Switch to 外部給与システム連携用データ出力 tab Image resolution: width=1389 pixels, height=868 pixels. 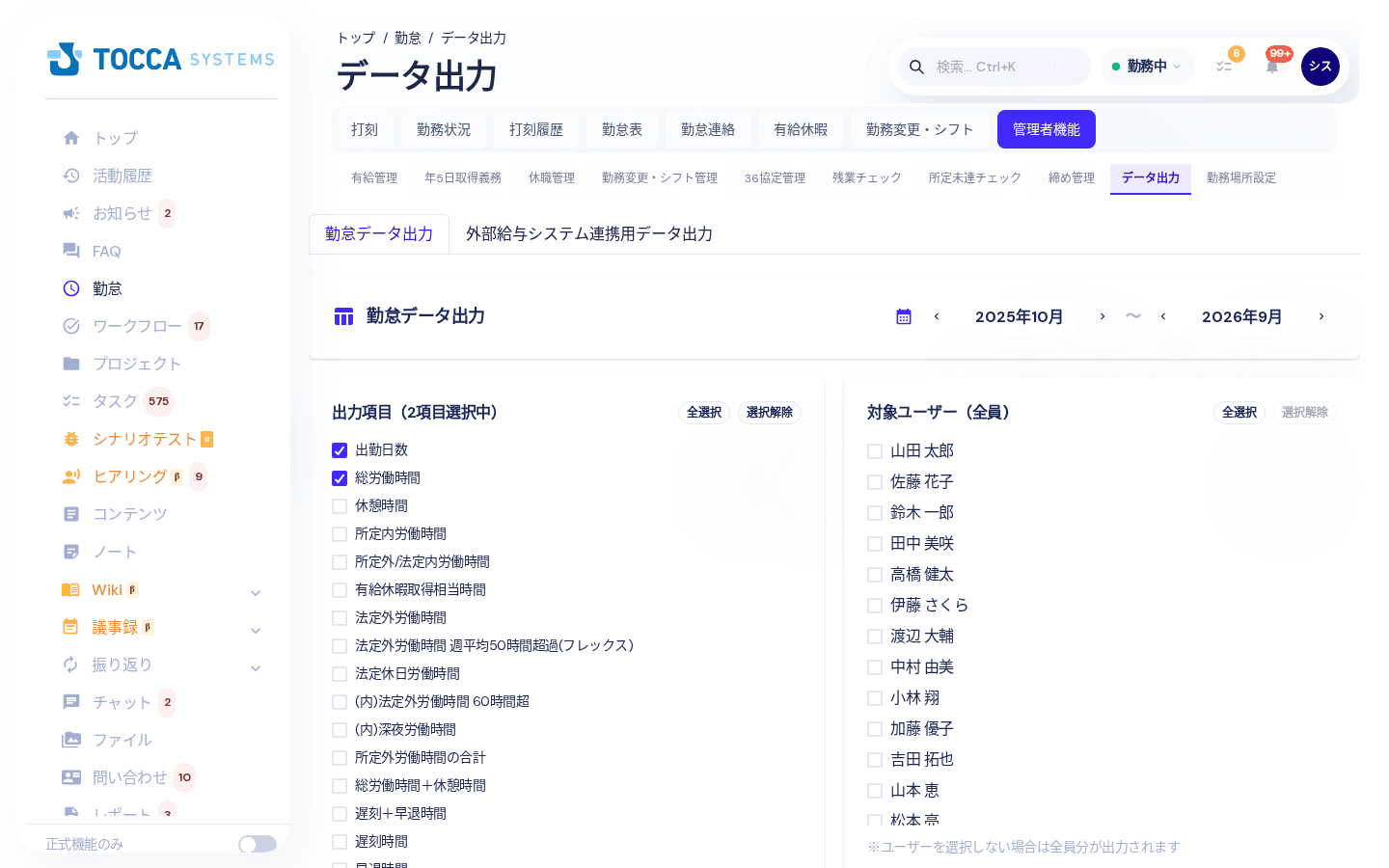(589, 234)
